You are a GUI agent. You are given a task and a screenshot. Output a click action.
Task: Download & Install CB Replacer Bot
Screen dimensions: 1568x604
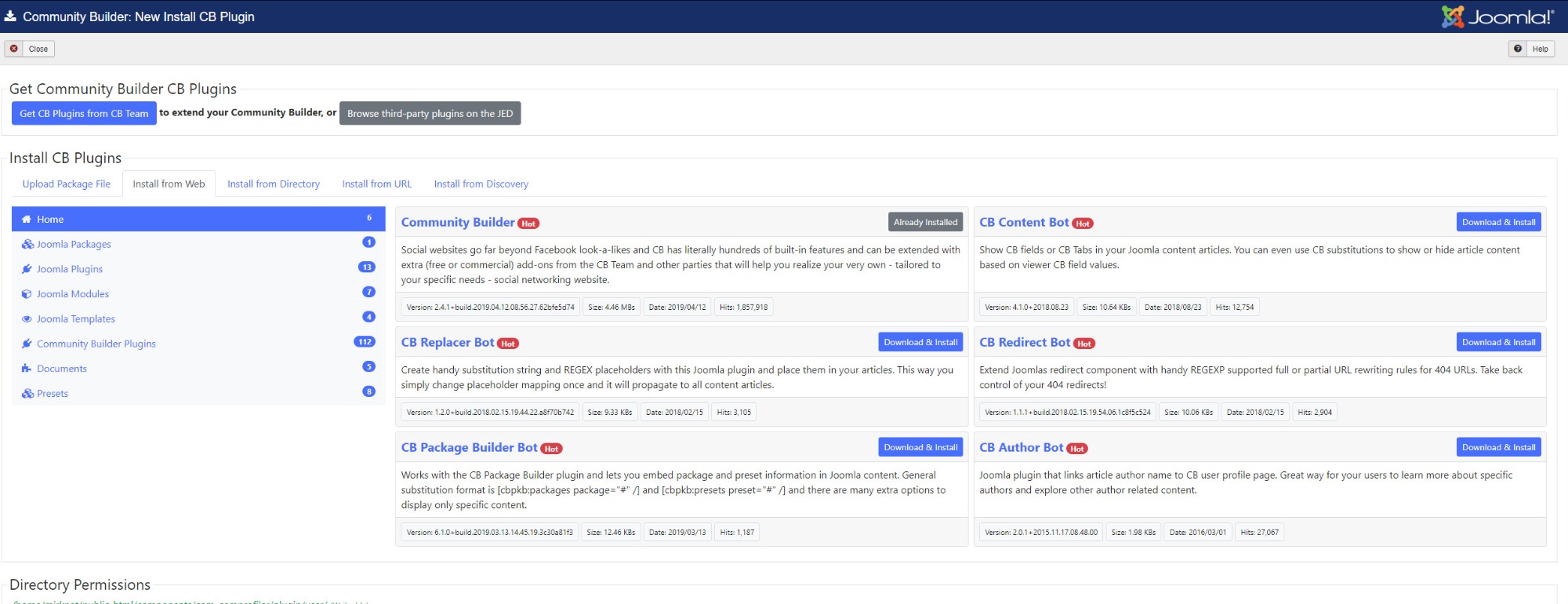click(x=920, y=342)
